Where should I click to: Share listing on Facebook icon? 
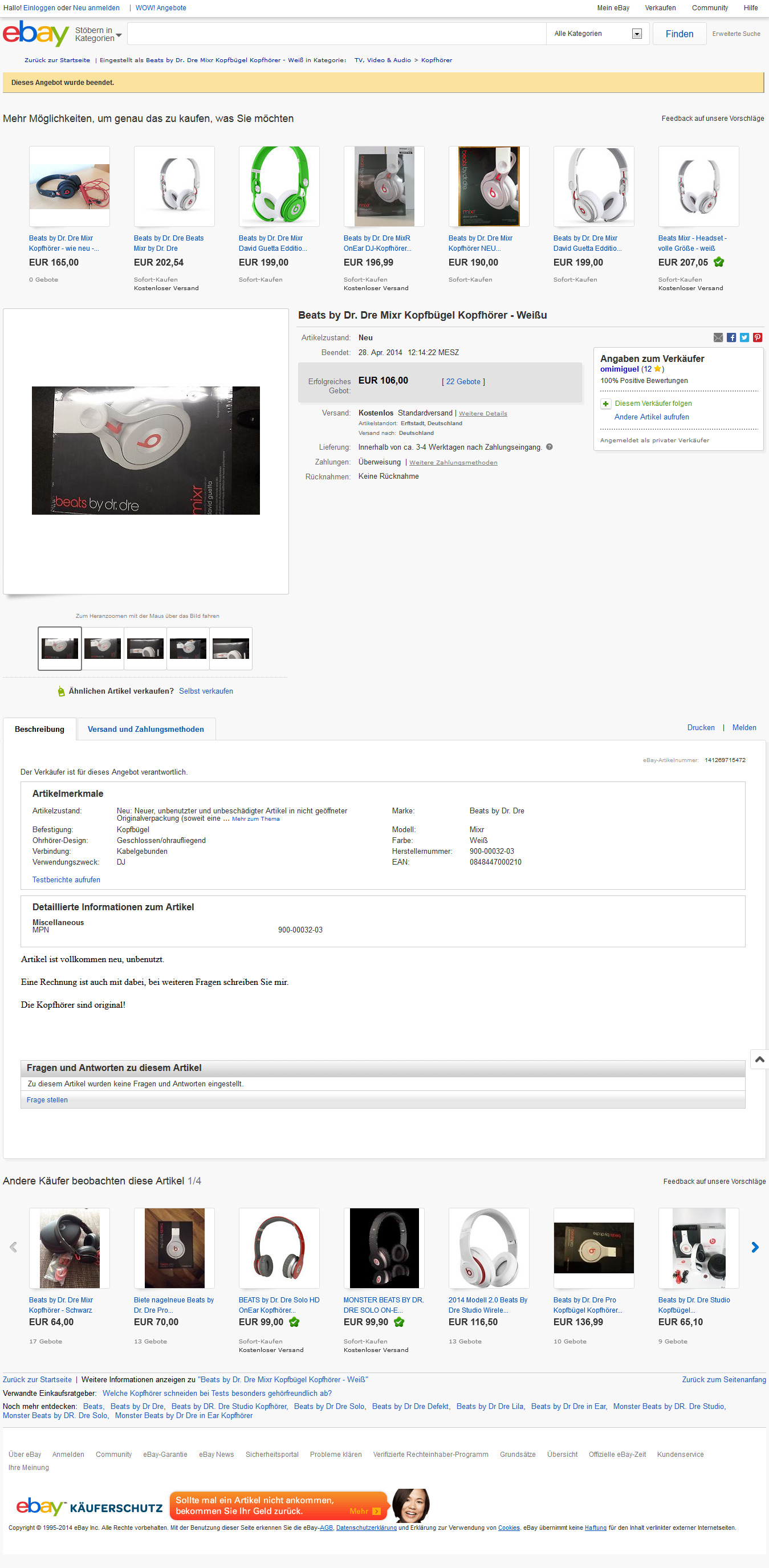coord(731,338)
